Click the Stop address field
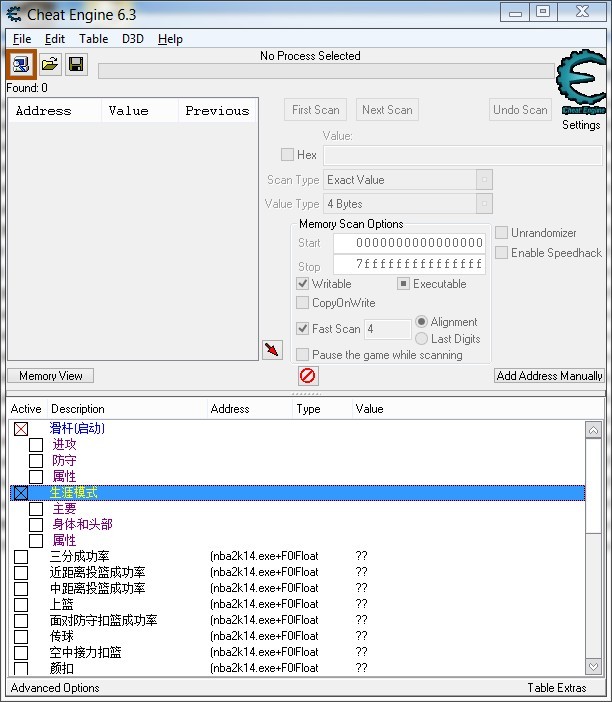Image resolution: width=612 pixels, height=702 pixels. (409, 264)
